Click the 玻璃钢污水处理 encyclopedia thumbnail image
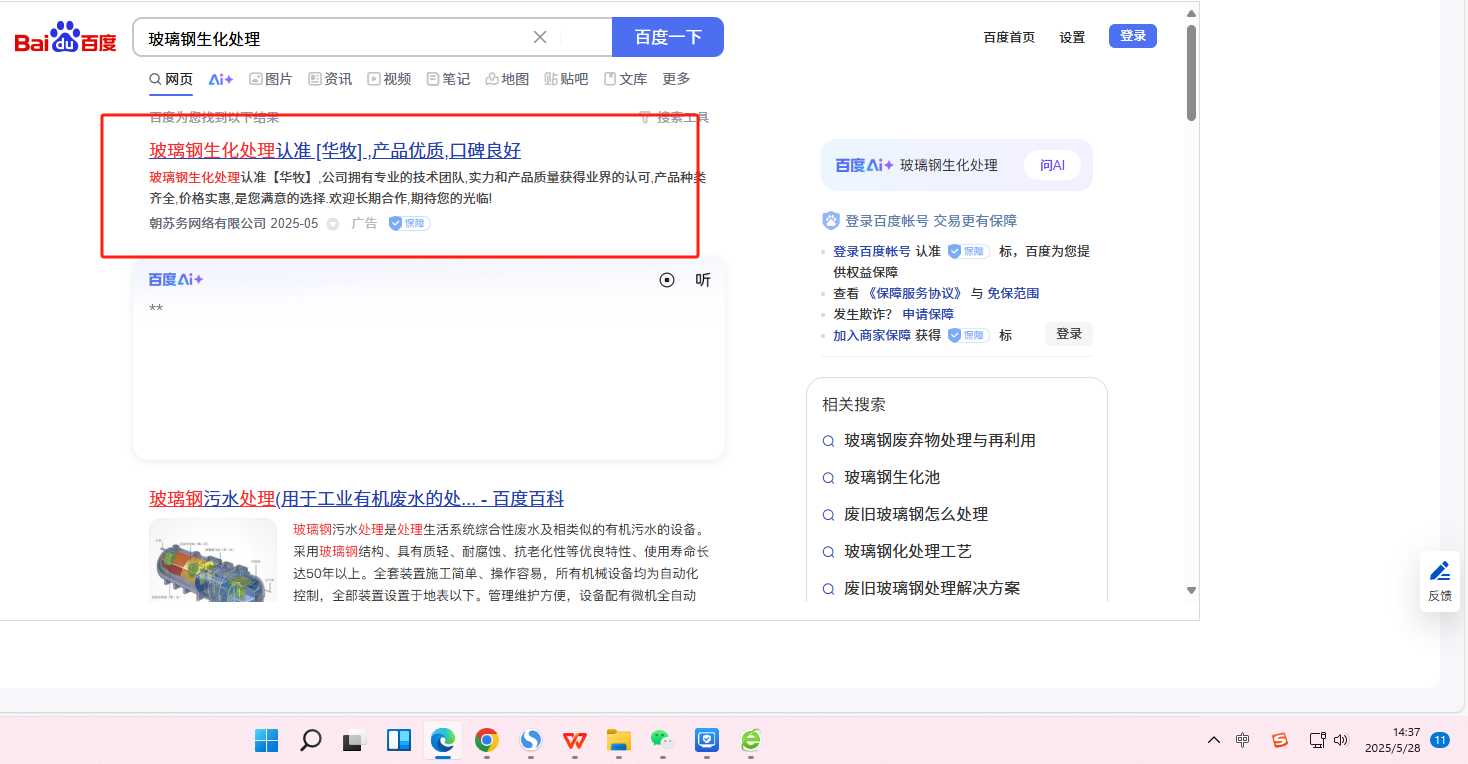This screenshot has width=1468, height=764. click(213, 560)
